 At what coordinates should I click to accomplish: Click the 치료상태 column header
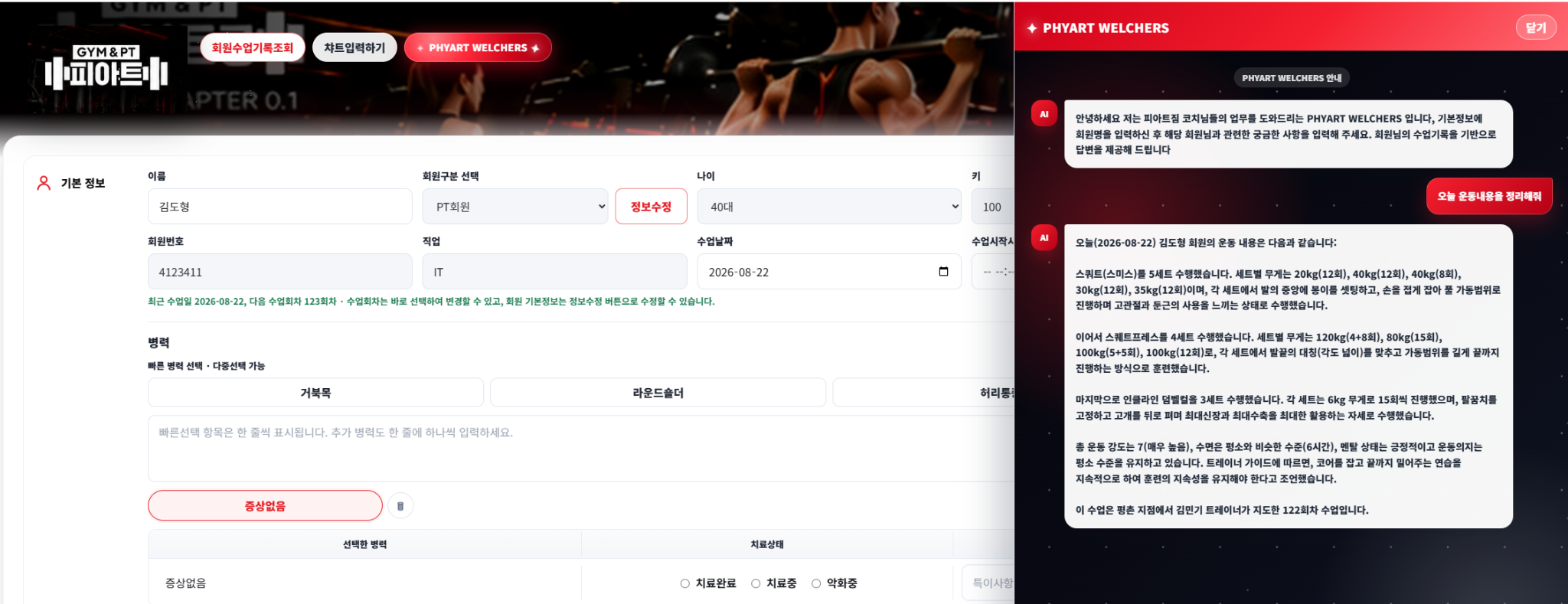[767, 544]
